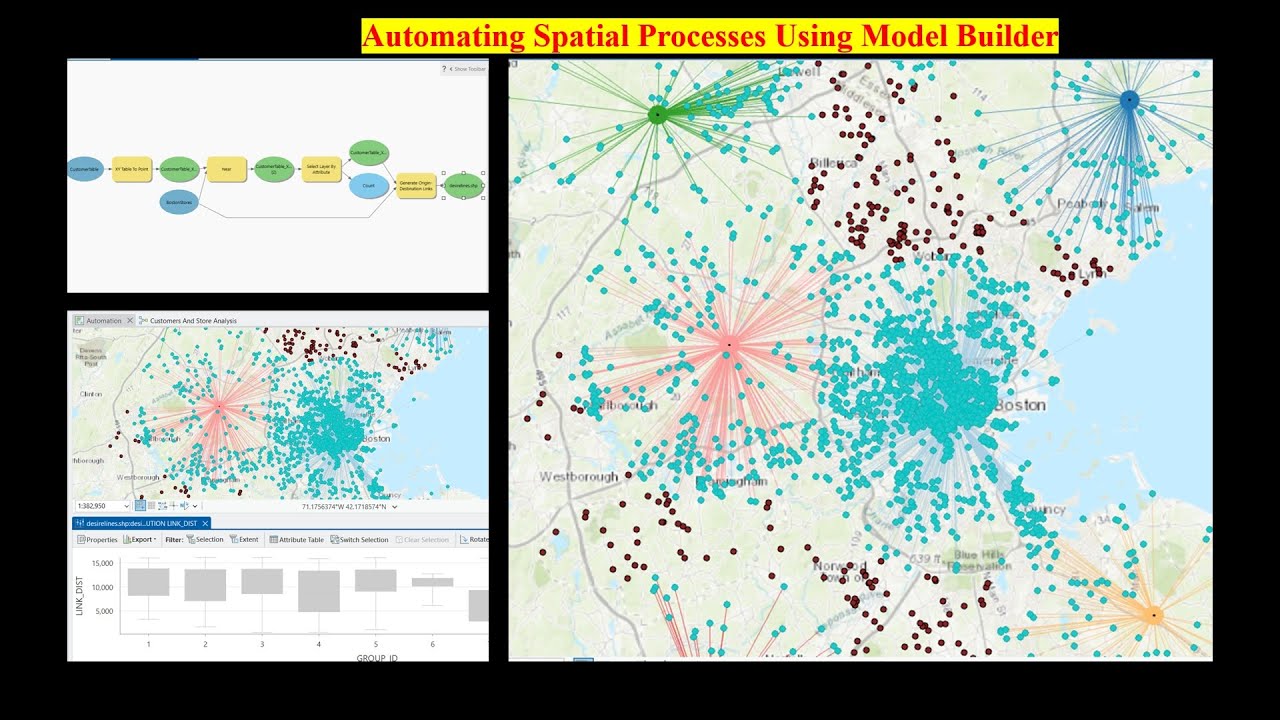Click Show Toolbar in the model view

(x=468, y=69)
